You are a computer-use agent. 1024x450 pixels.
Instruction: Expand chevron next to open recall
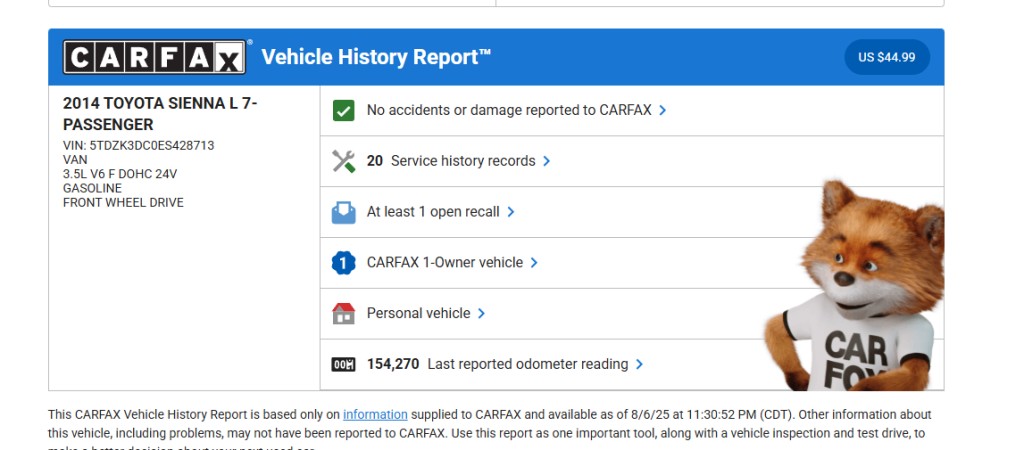click(x=511, y=212)
